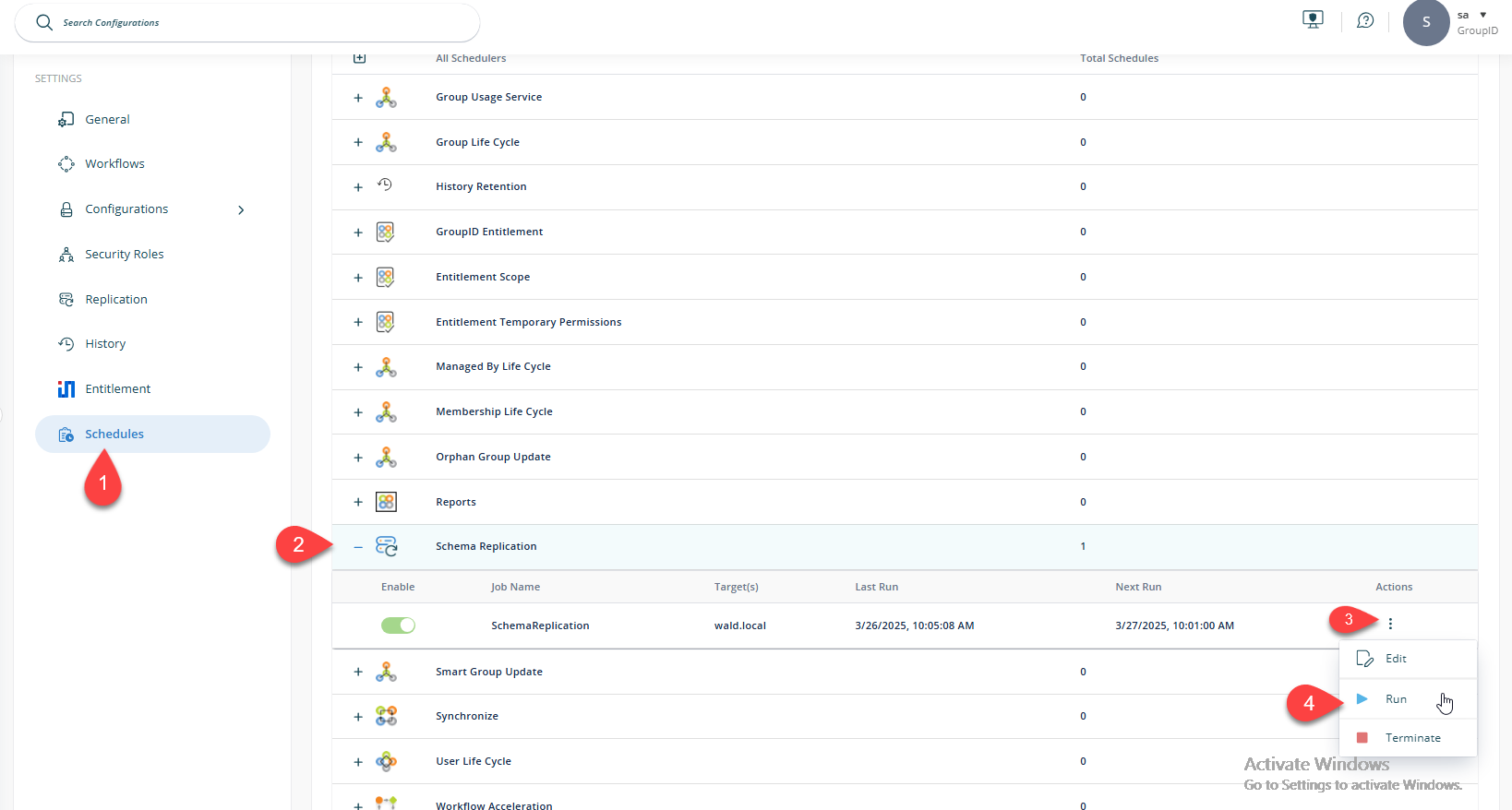
Task: Open the help chat bubble icon
Action: point(1365,20)
